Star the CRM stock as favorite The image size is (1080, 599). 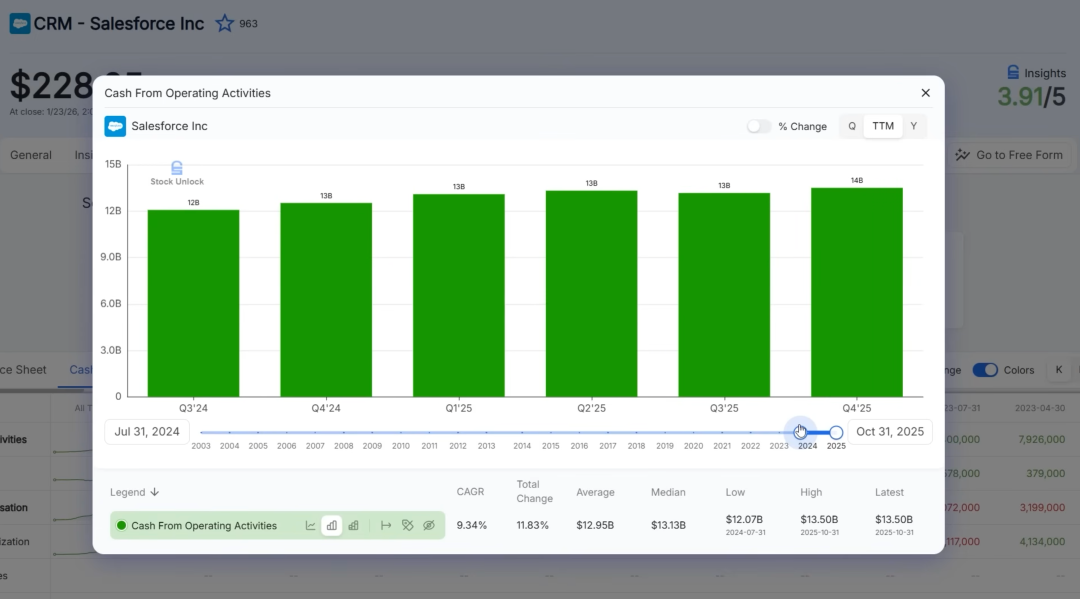tap(225, 23)
